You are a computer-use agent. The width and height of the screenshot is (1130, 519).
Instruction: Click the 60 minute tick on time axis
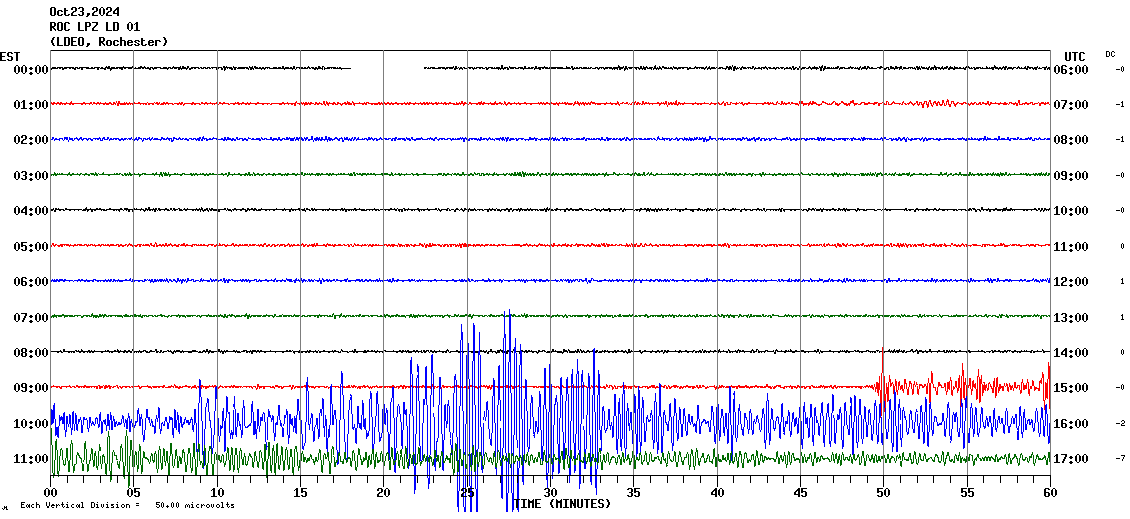(x=1049, y=493)
